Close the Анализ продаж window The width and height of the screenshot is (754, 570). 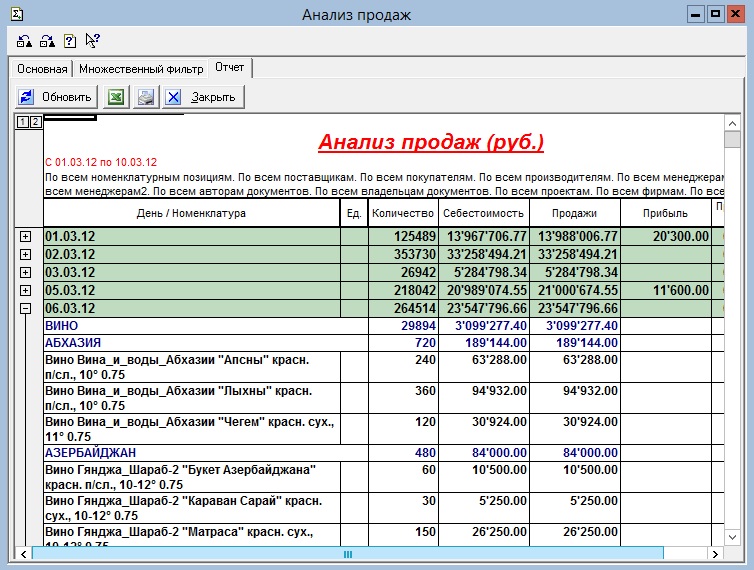[x=736, y=14]
